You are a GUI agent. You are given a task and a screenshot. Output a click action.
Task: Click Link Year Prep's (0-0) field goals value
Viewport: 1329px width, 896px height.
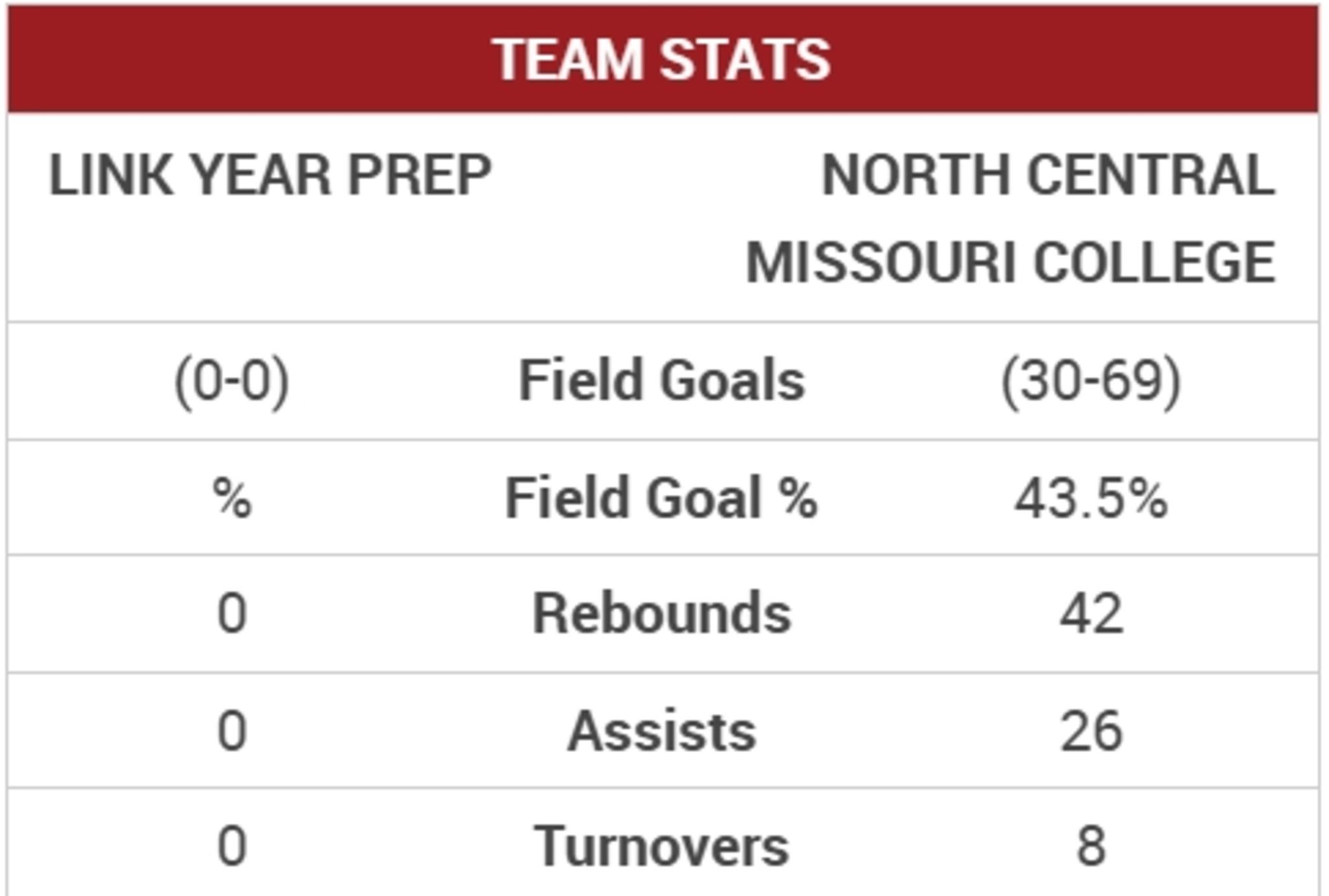(232, 381)
